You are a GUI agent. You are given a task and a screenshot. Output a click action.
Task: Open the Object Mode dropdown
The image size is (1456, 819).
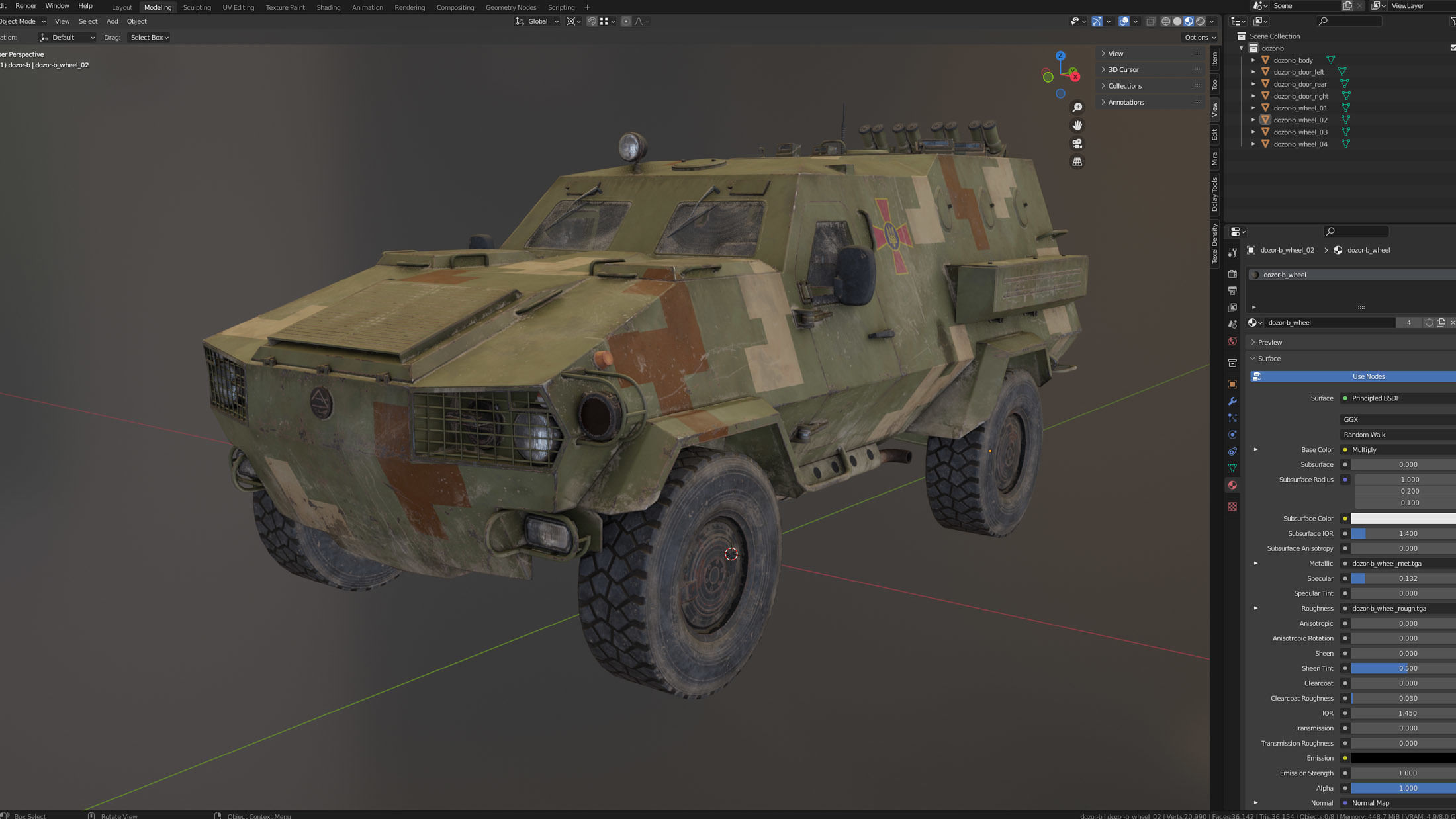click(22, 21)
